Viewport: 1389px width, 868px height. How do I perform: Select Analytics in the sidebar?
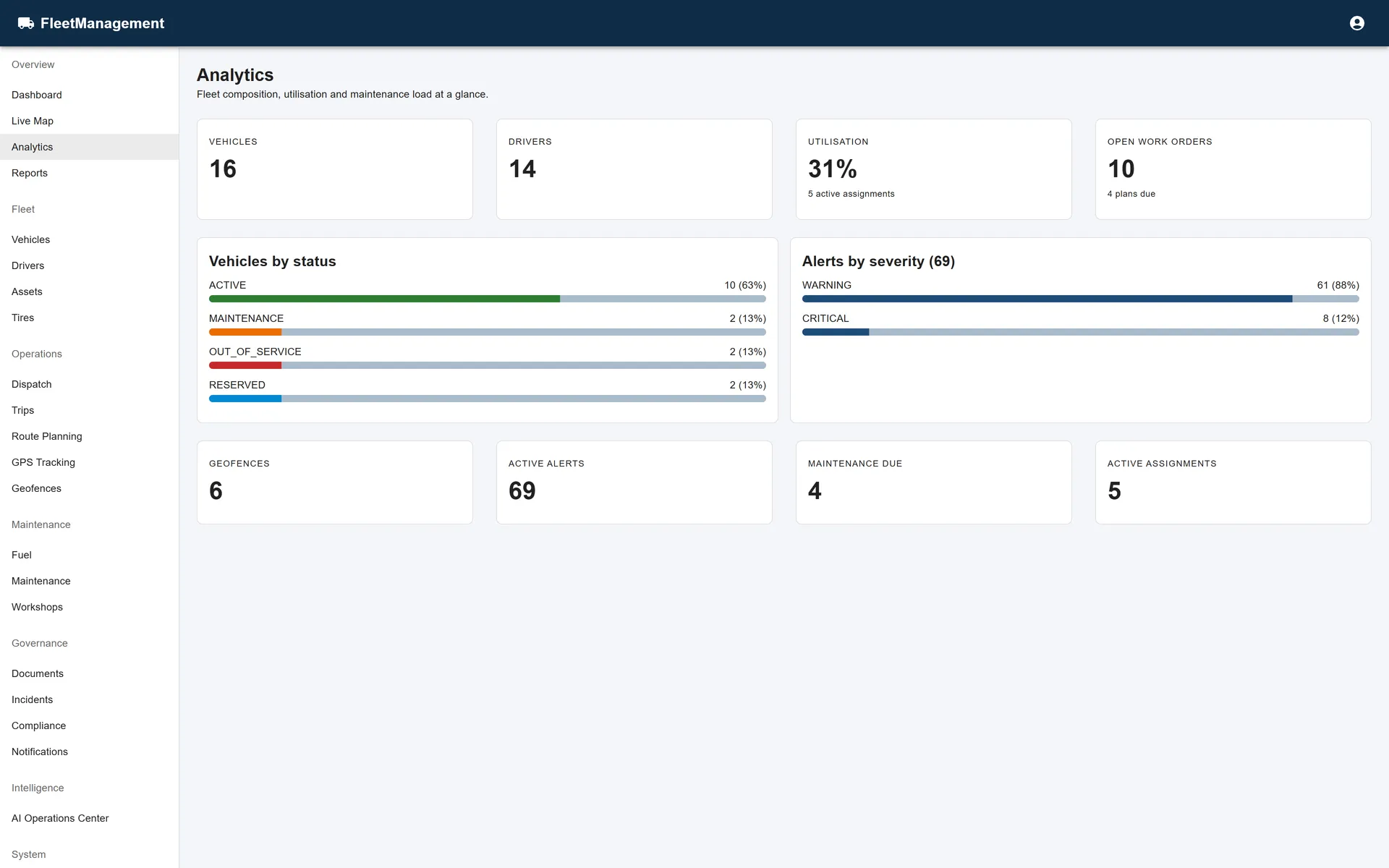(89, 147)
